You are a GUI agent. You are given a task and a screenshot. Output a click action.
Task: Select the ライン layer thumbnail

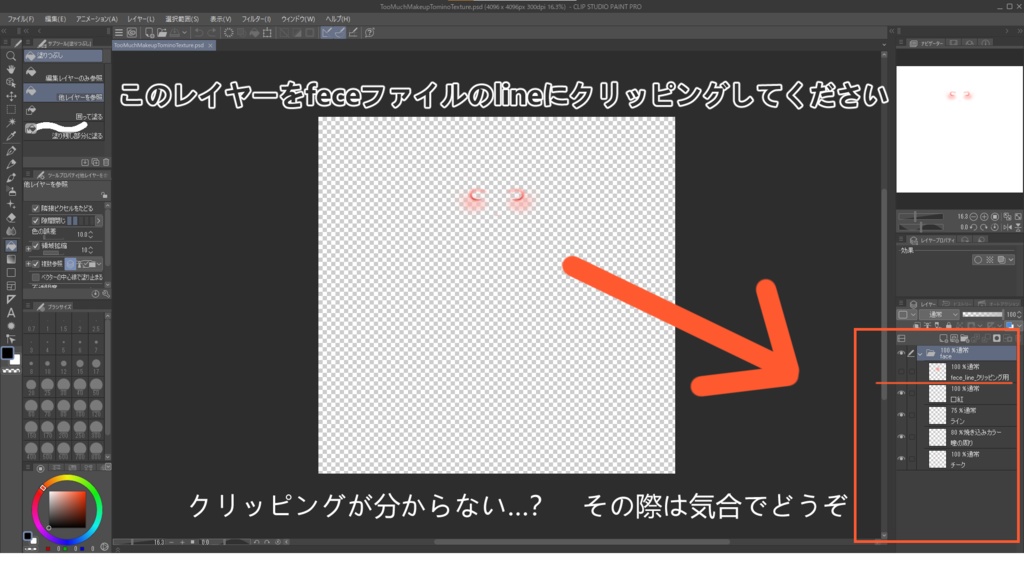pos(935,416)
